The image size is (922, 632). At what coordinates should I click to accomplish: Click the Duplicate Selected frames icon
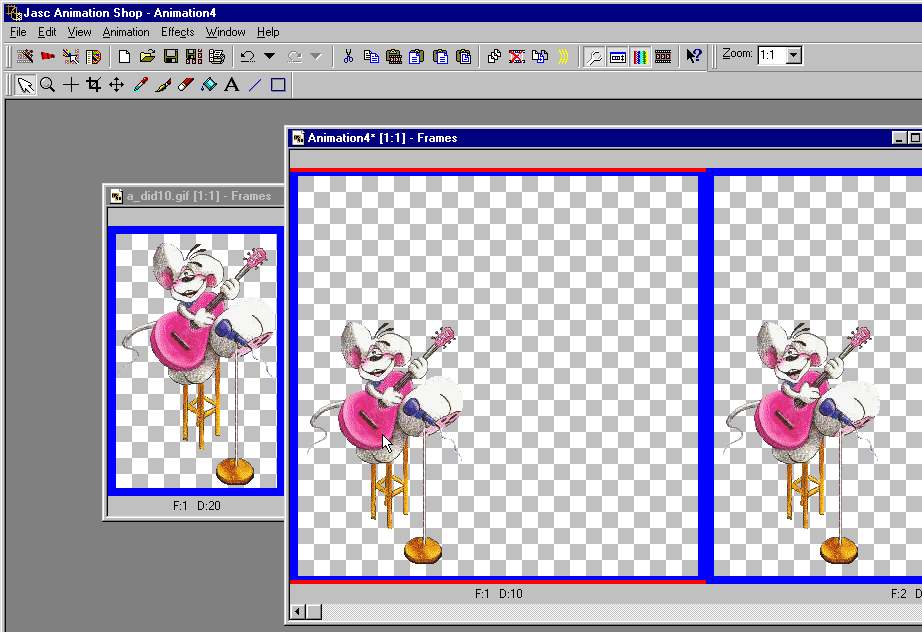click(494, 56)
